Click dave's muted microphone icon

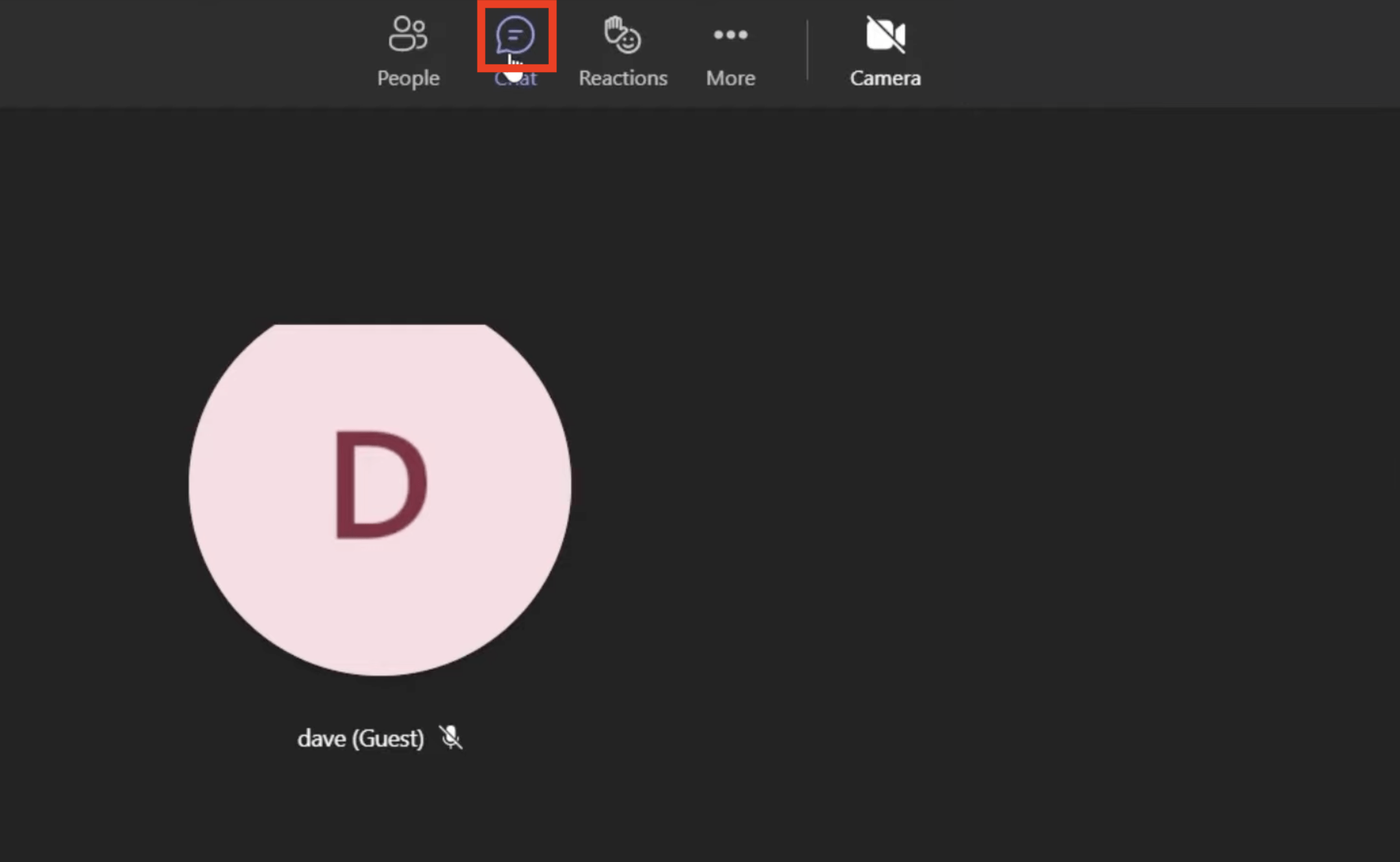tap(451, 737)
